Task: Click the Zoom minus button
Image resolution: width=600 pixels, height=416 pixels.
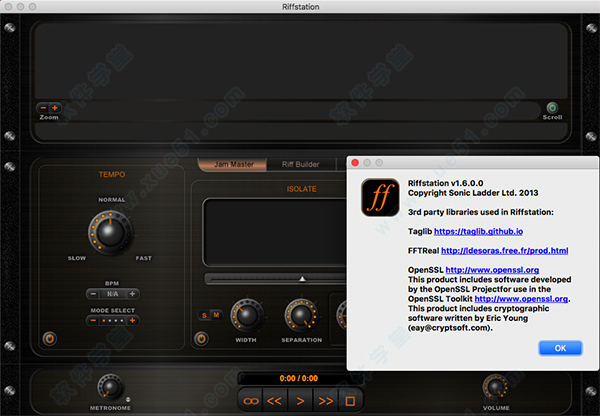Action: (43, 108)
